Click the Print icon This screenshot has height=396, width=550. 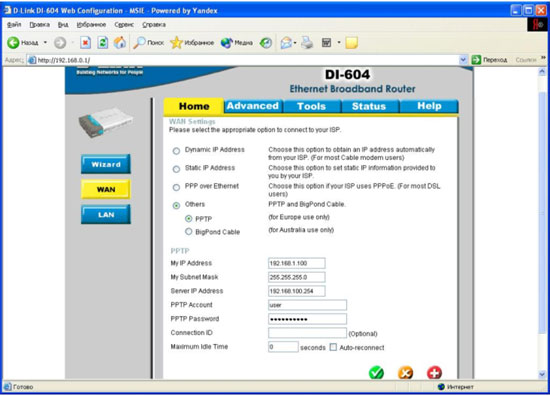[x=307, y=43]
